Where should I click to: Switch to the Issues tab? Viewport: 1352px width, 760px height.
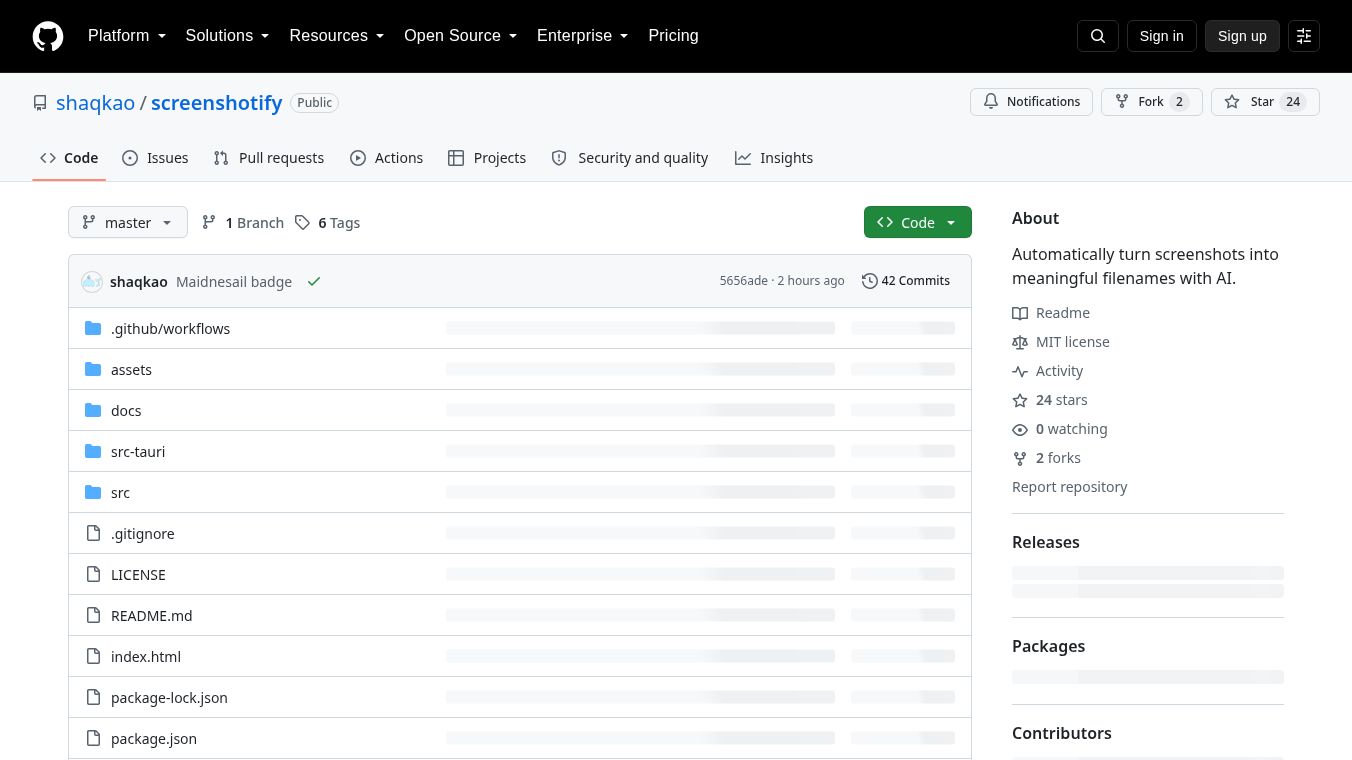(155, 158)
